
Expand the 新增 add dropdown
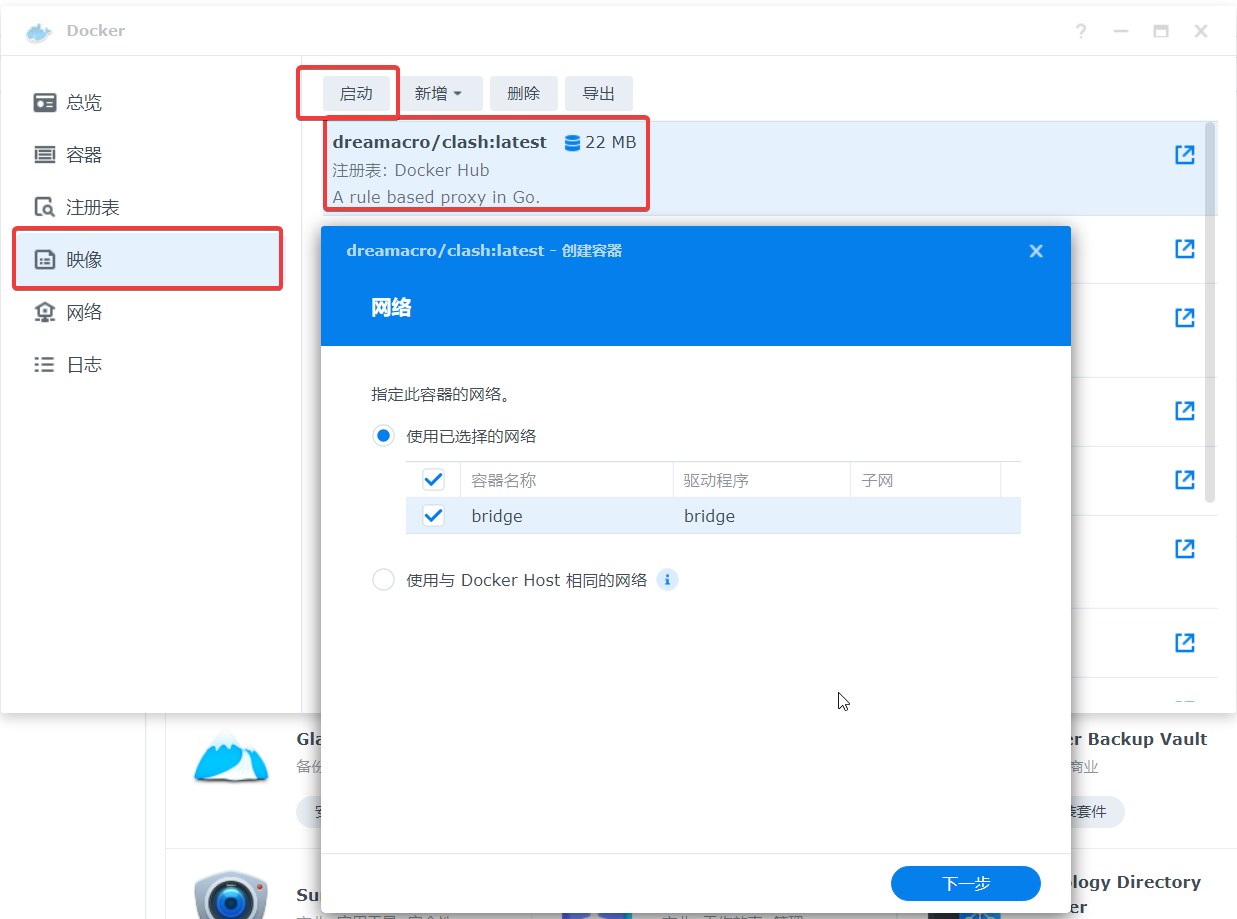click(439, 93)
